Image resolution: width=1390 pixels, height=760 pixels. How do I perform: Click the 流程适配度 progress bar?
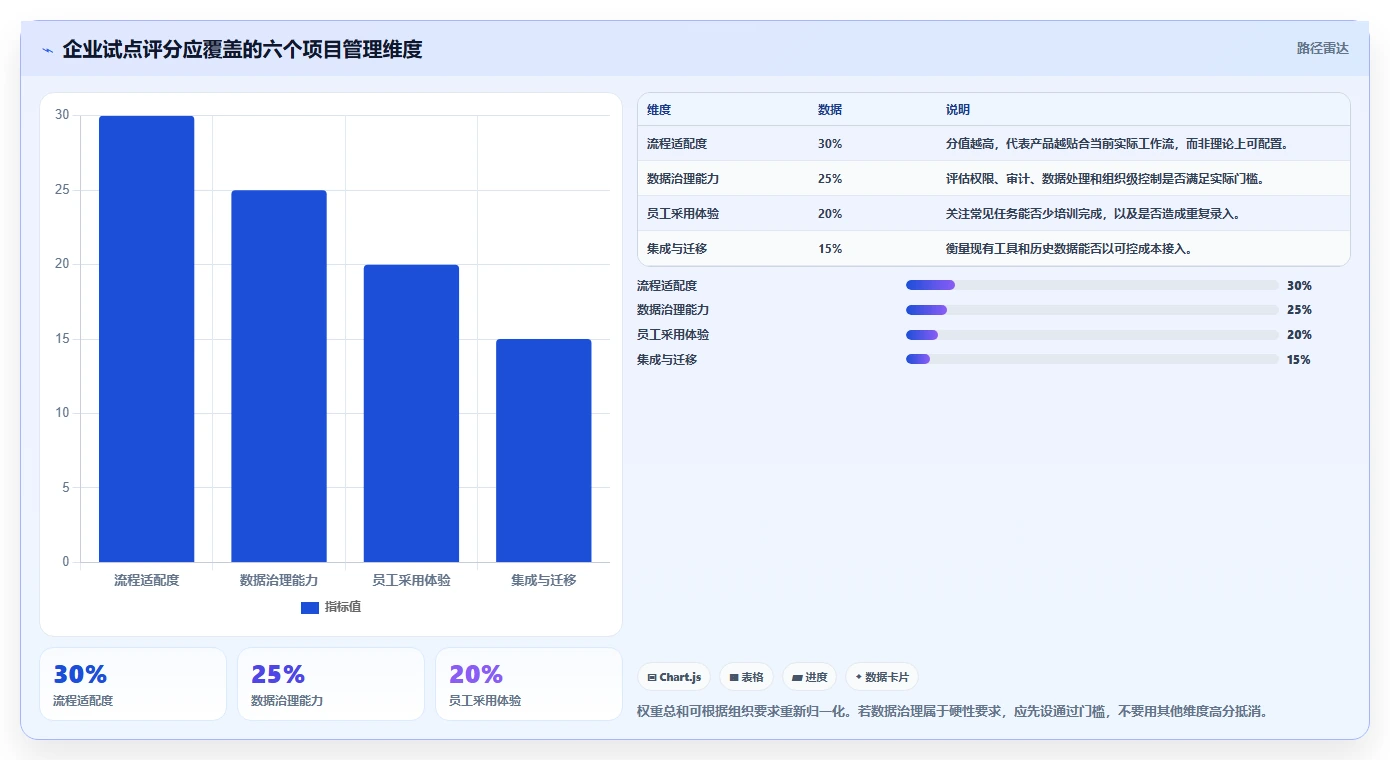click(x=1092, y=285)
